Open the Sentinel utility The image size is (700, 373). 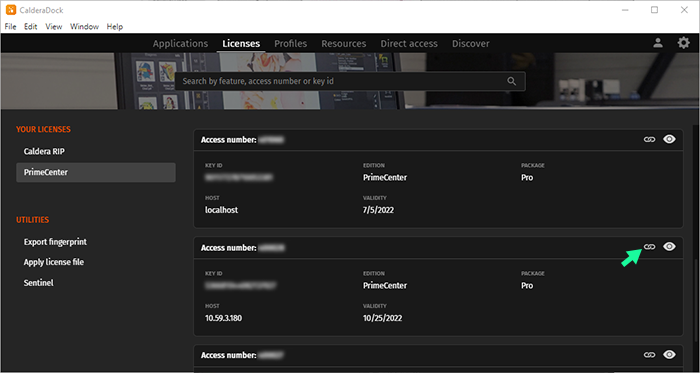(x=38, y=283)
